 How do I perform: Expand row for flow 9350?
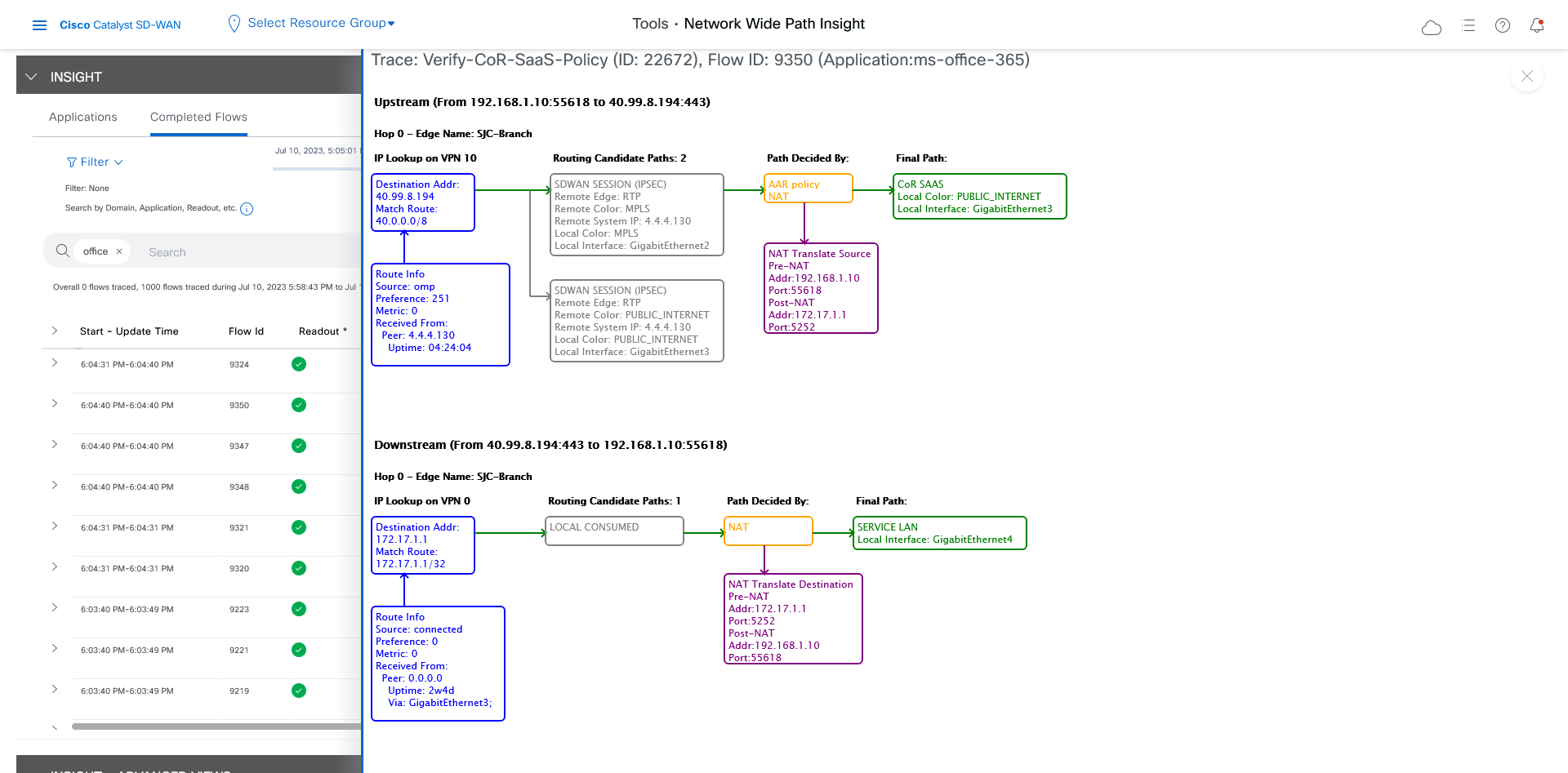(55, 403)
